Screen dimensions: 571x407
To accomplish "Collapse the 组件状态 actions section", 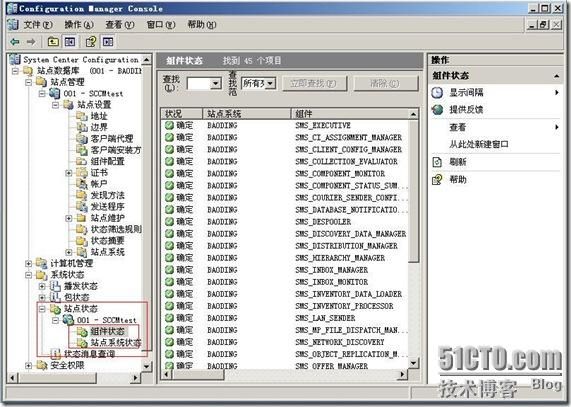I will pos(556,76).
